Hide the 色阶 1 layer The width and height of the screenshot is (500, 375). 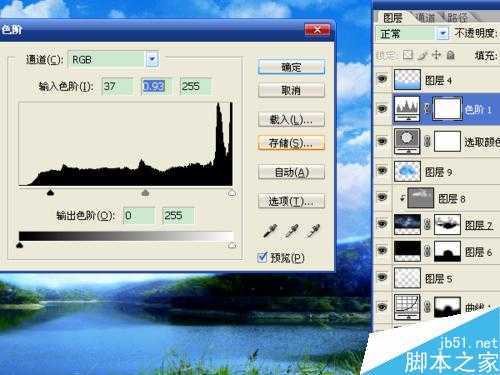click(382, 109)
